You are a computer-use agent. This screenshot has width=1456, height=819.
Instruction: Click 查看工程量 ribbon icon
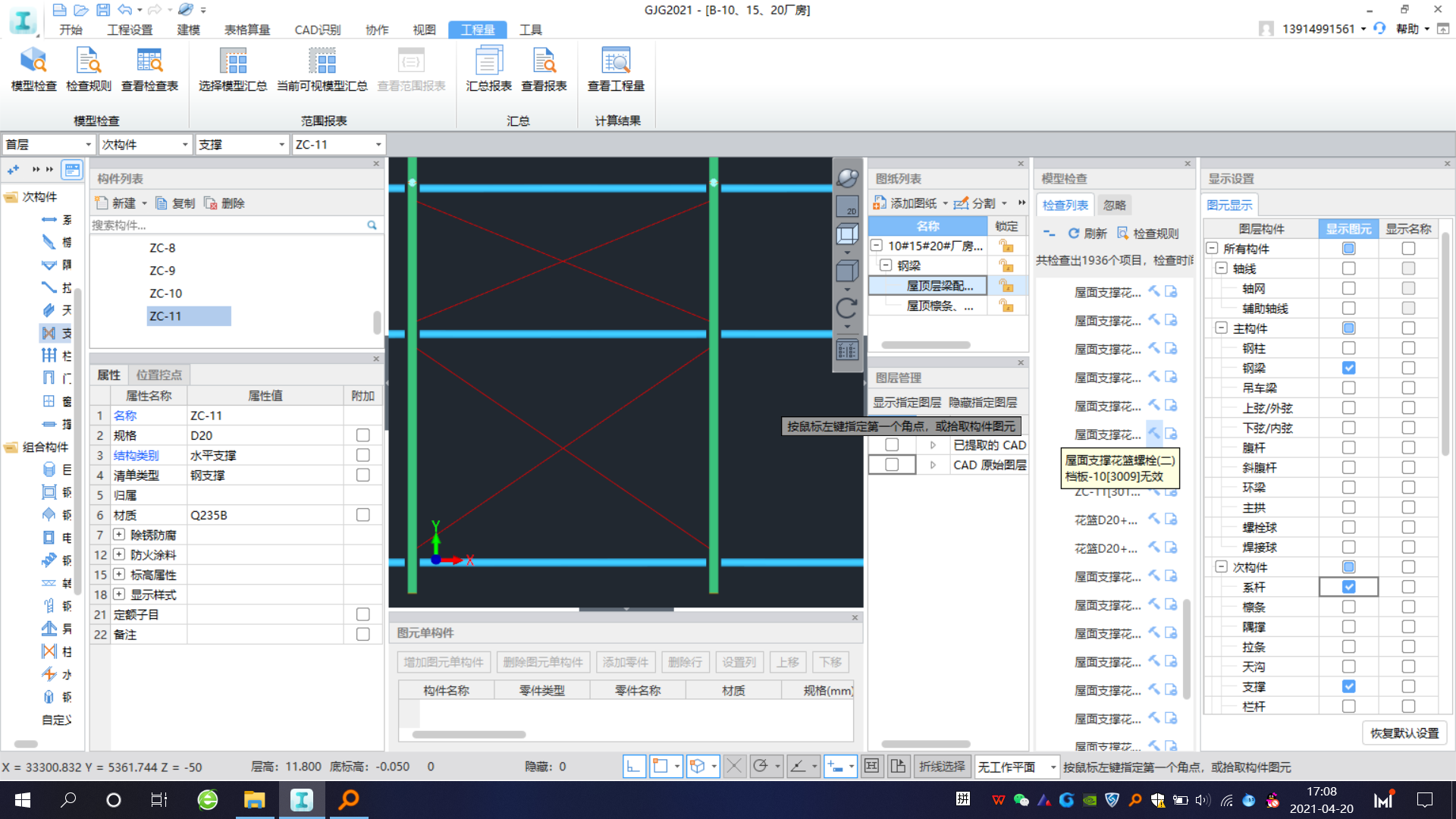[x=616, y=69]
